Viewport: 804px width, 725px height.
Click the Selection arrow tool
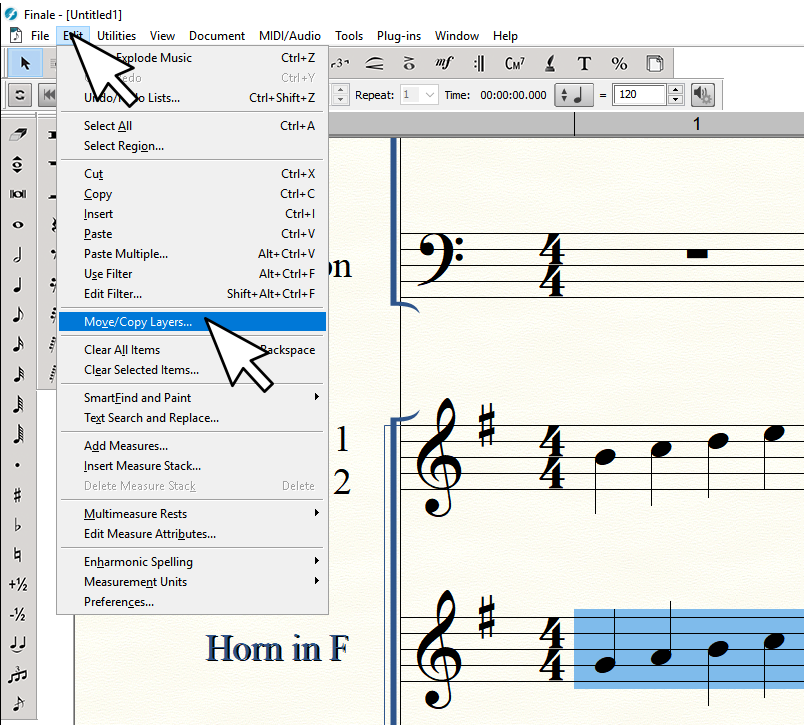tap(26, 63)
